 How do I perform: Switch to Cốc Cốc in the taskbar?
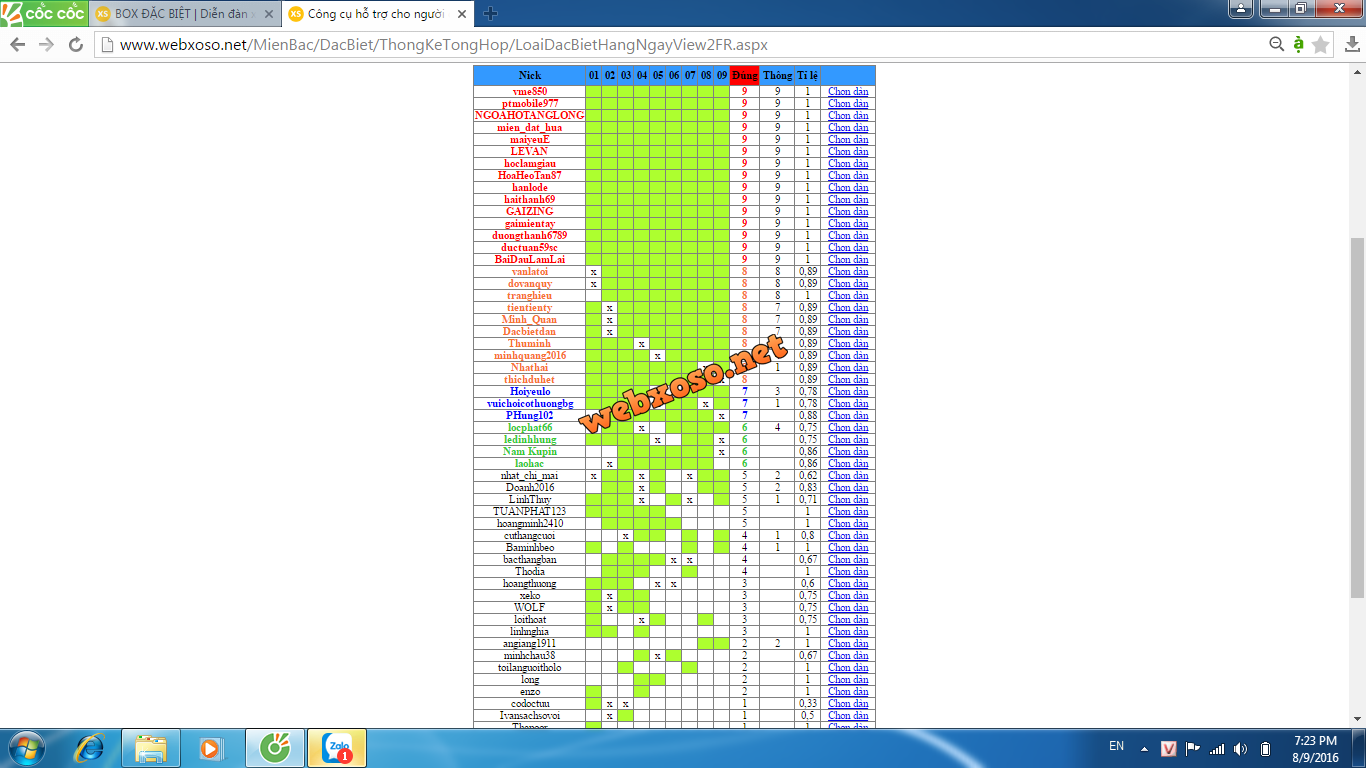273,748
